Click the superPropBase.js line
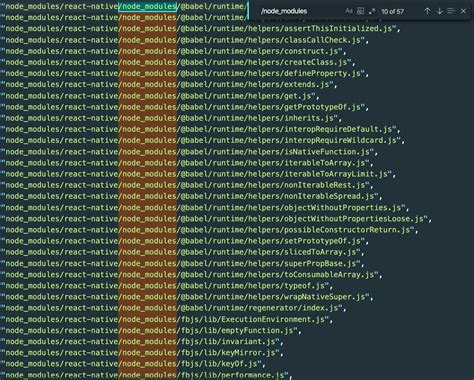The width and height of the screenshot is (474, 380). 182,264
